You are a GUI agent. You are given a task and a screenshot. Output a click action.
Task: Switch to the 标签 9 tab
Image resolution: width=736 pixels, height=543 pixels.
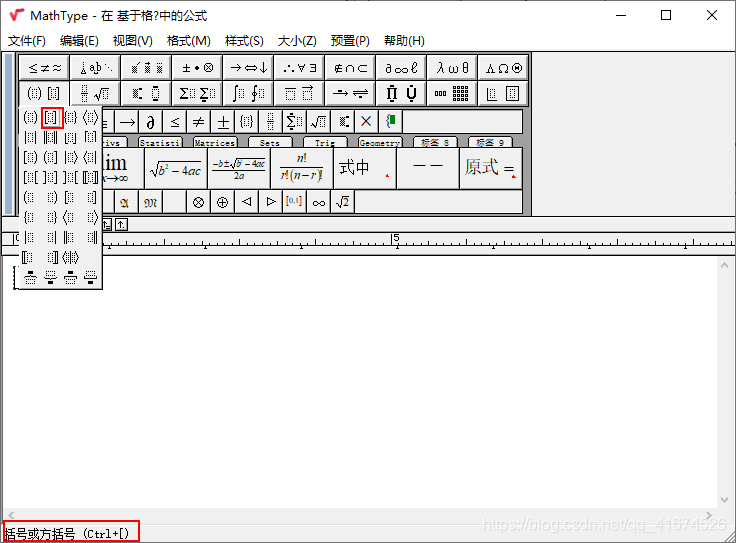pyautogui.click(x=490, y=143)
